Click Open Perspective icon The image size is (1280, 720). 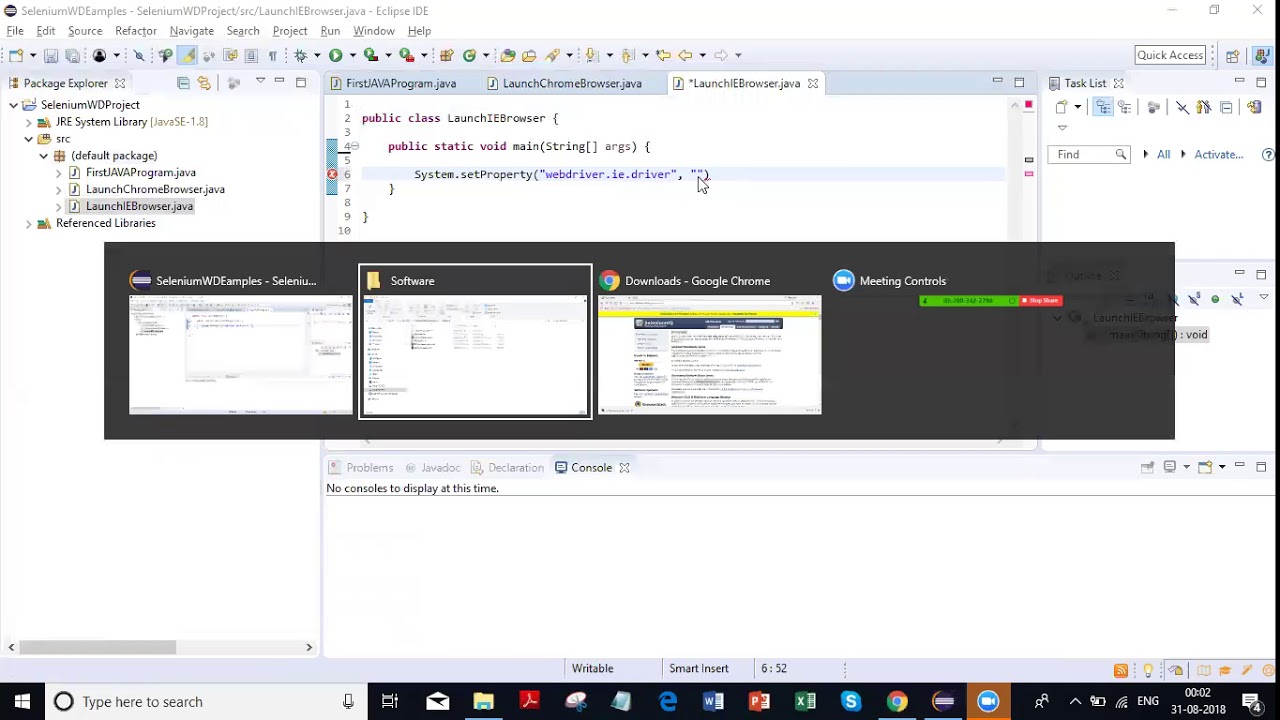[x=1233, y=56]
